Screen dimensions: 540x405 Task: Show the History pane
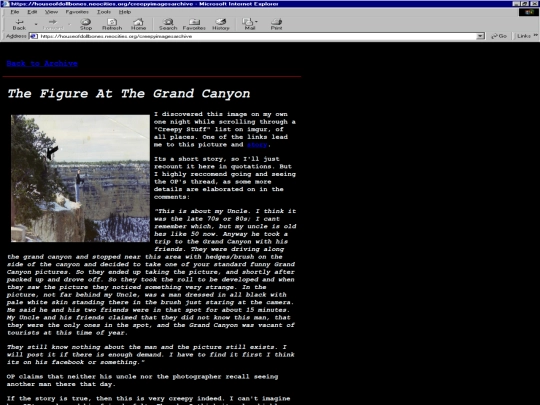click(x=220, y=24)
